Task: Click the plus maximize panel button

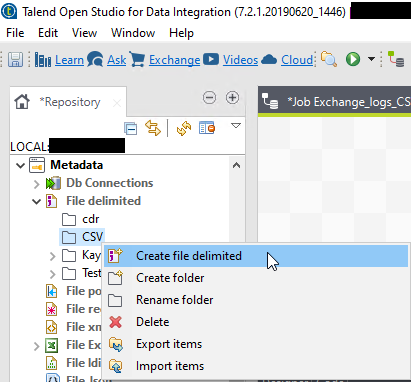Action: tap(232, 98)
